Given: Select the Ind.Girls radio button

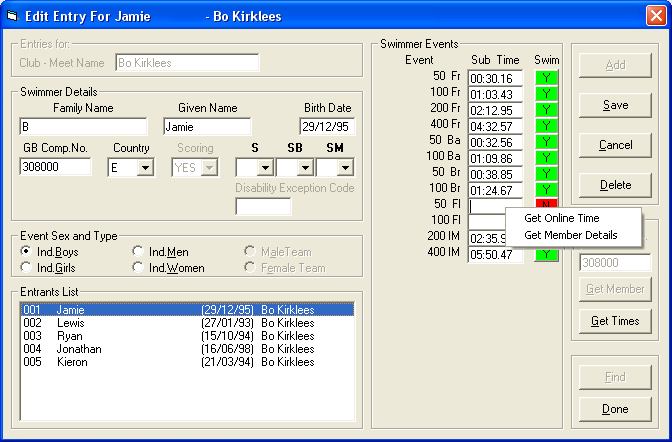Looking at the screenshot, I should 26,268.
